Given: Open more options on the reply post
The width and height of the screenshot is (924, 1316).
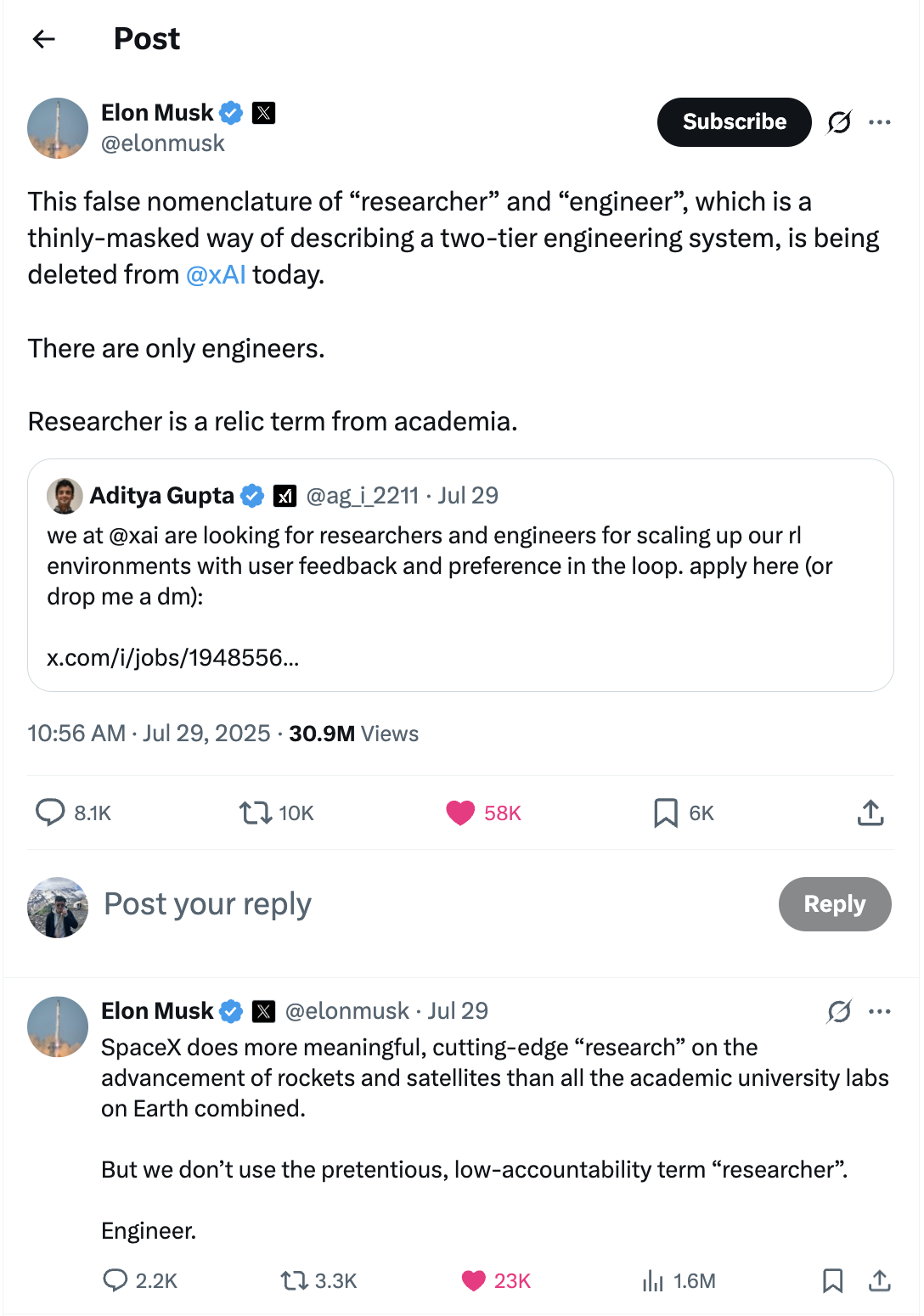Looking at the screenshot, I should coord(880,1011).
